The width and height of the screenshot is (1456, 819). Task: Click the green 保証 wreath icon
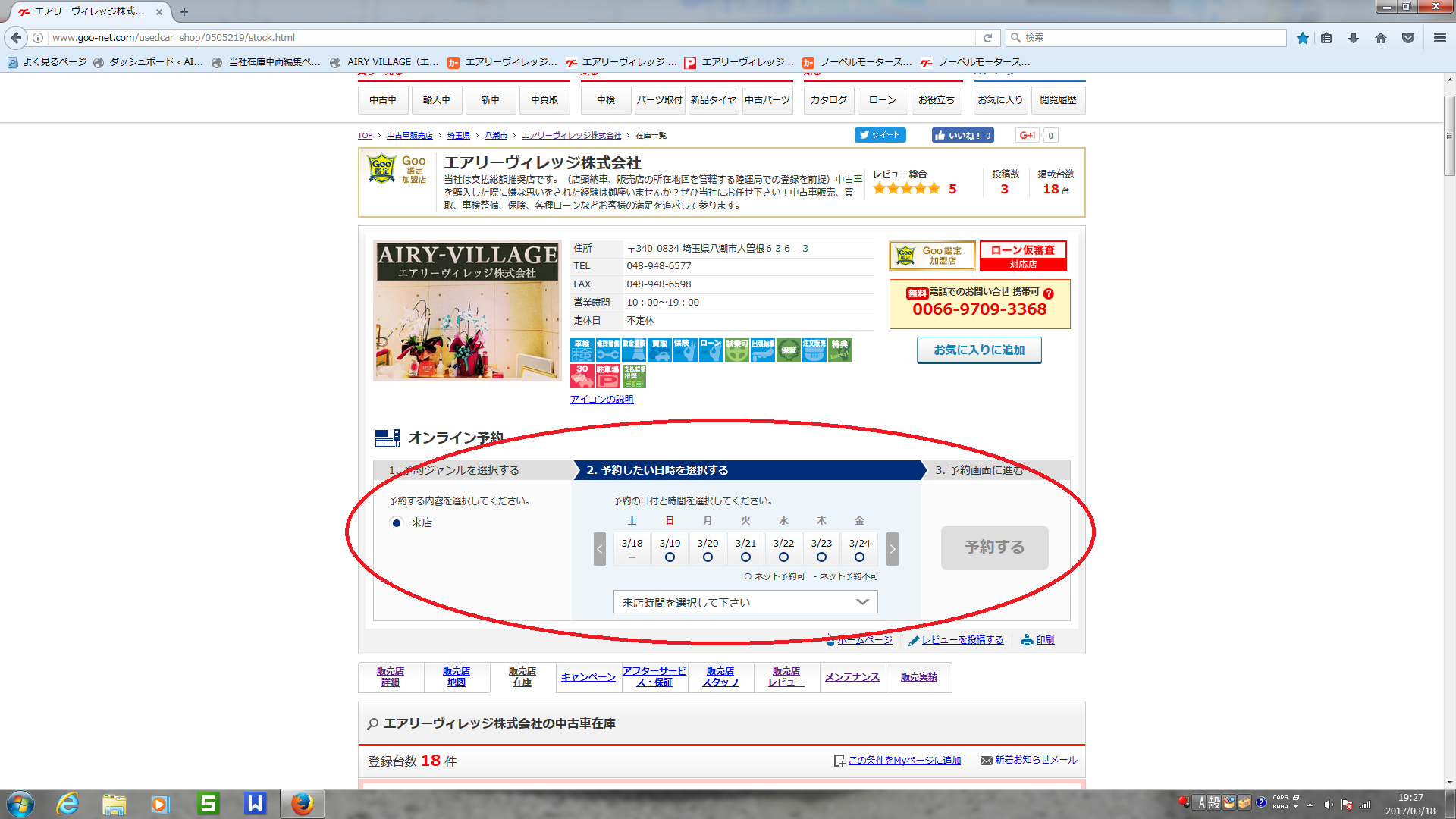point(789,350)
